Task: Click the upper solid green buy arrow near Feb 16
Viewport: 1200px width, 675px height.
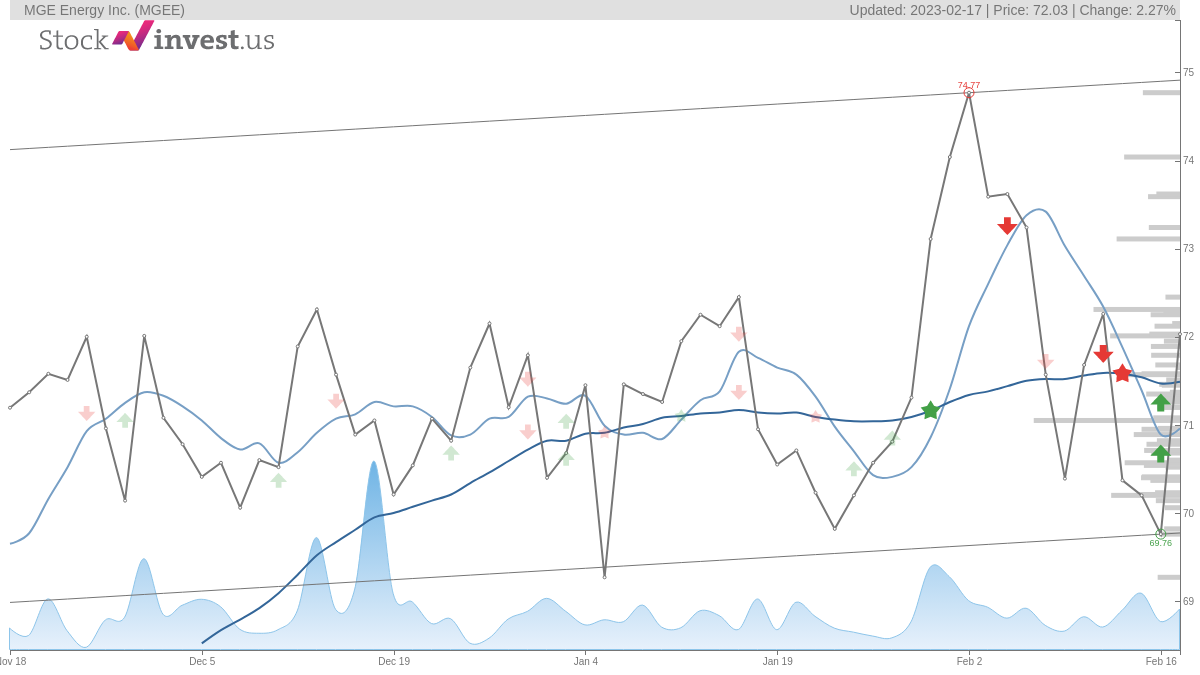Action: pyautogui.click(x=1160, y=402)
